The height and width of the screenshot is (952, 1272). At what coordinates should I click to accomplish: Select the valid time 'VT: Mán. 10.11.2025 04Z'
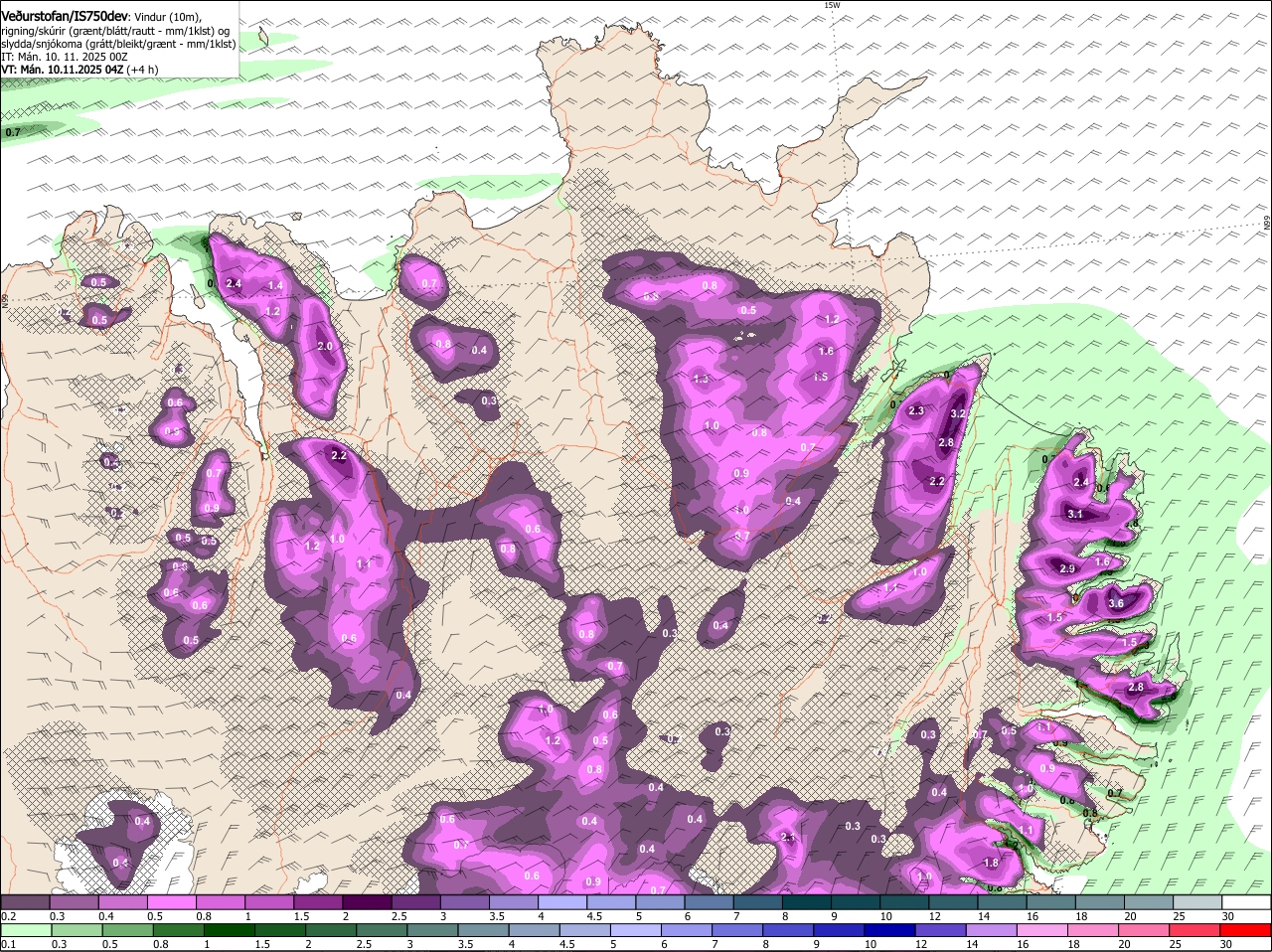[x=62, y=70]
